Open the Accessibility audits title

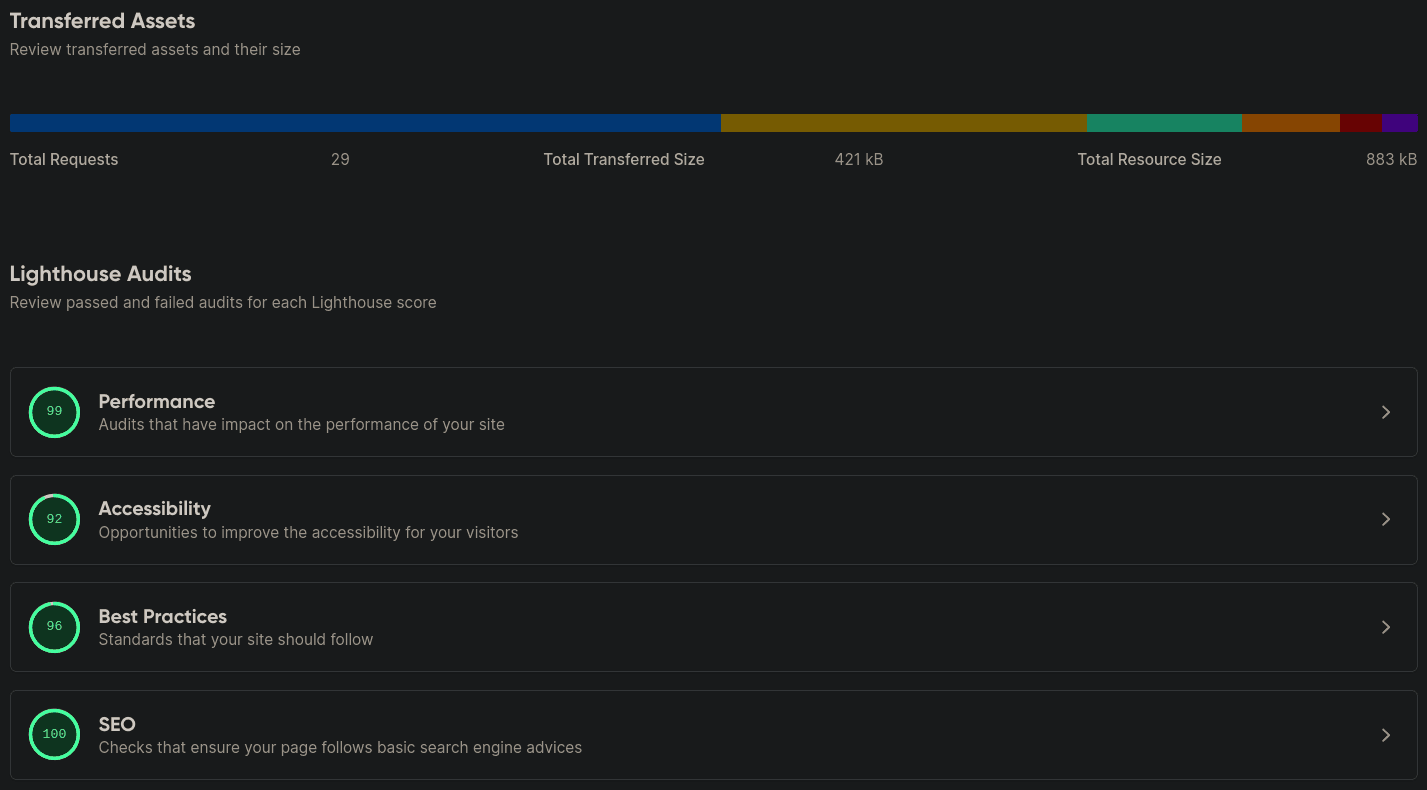pos(155,508)
